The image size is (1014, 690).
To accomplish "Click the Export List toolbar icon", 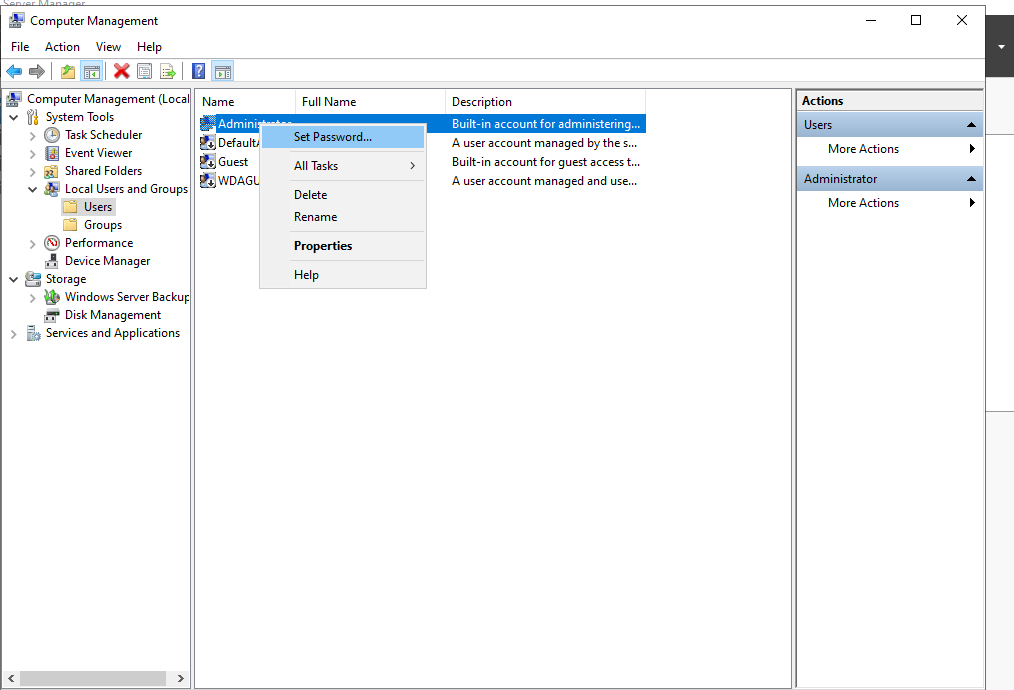I will click(168, 71).
